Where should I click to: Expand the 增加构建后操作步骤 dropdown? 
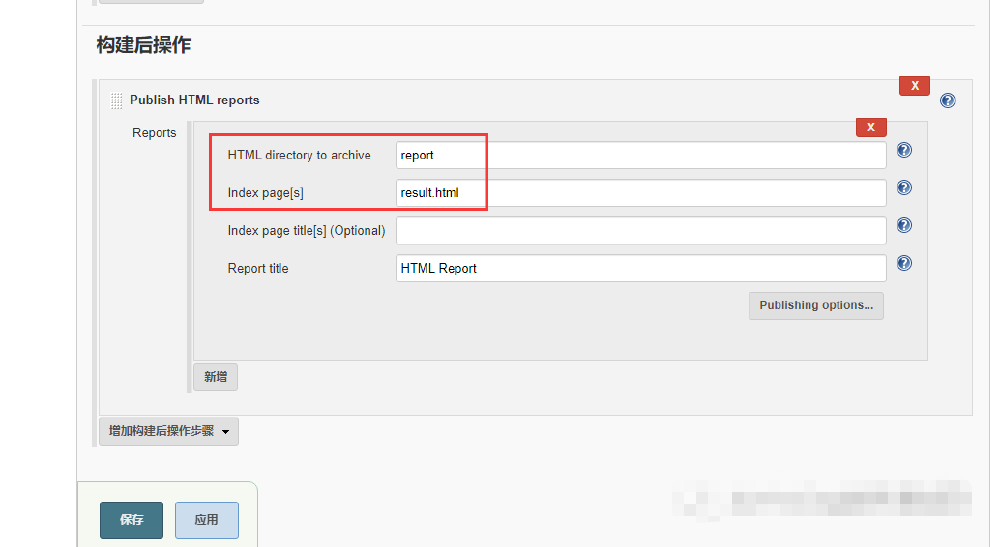[x=169, y=432]
